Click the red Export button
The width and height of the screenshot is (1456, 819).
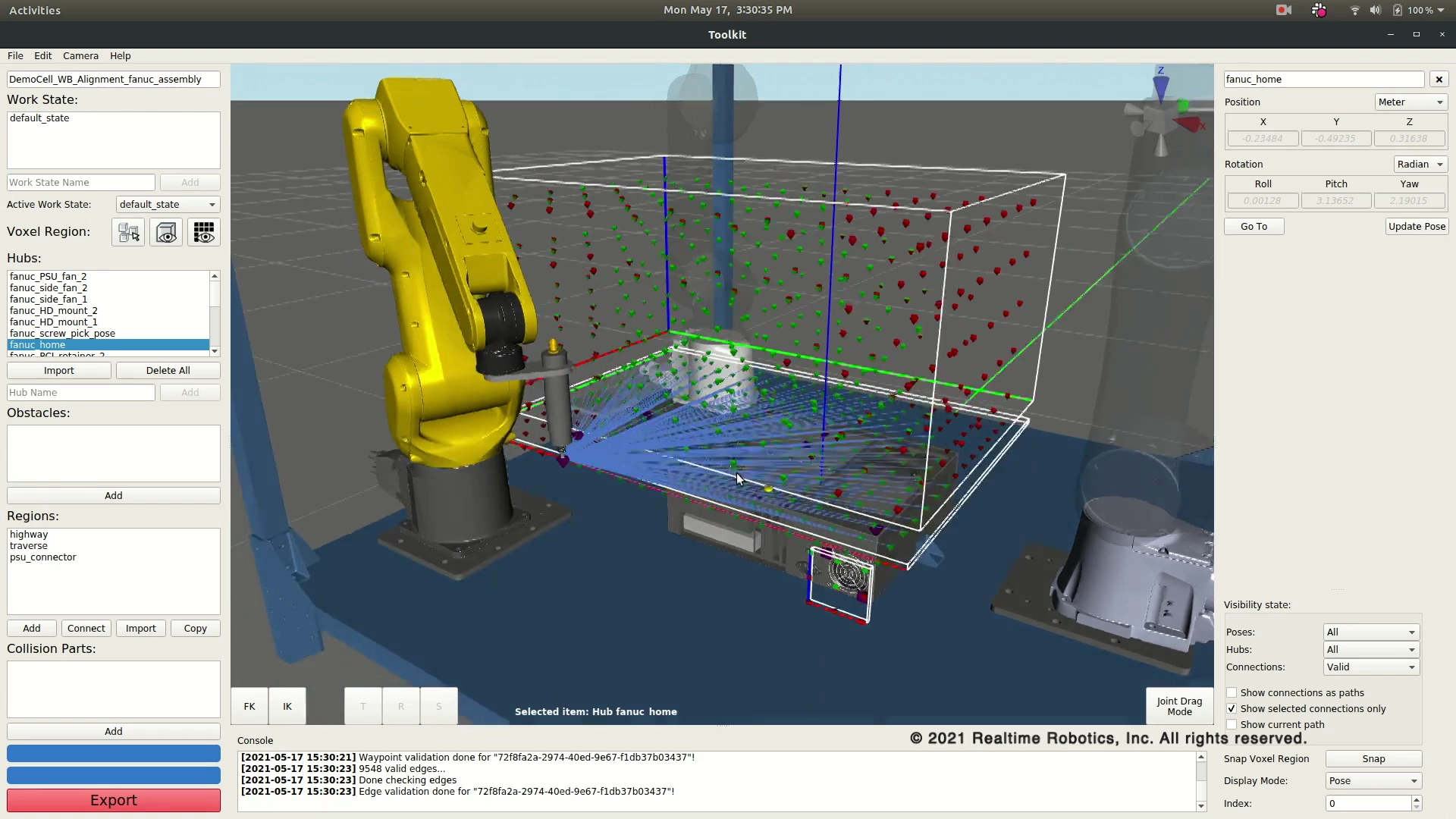(x=114, y=801)
